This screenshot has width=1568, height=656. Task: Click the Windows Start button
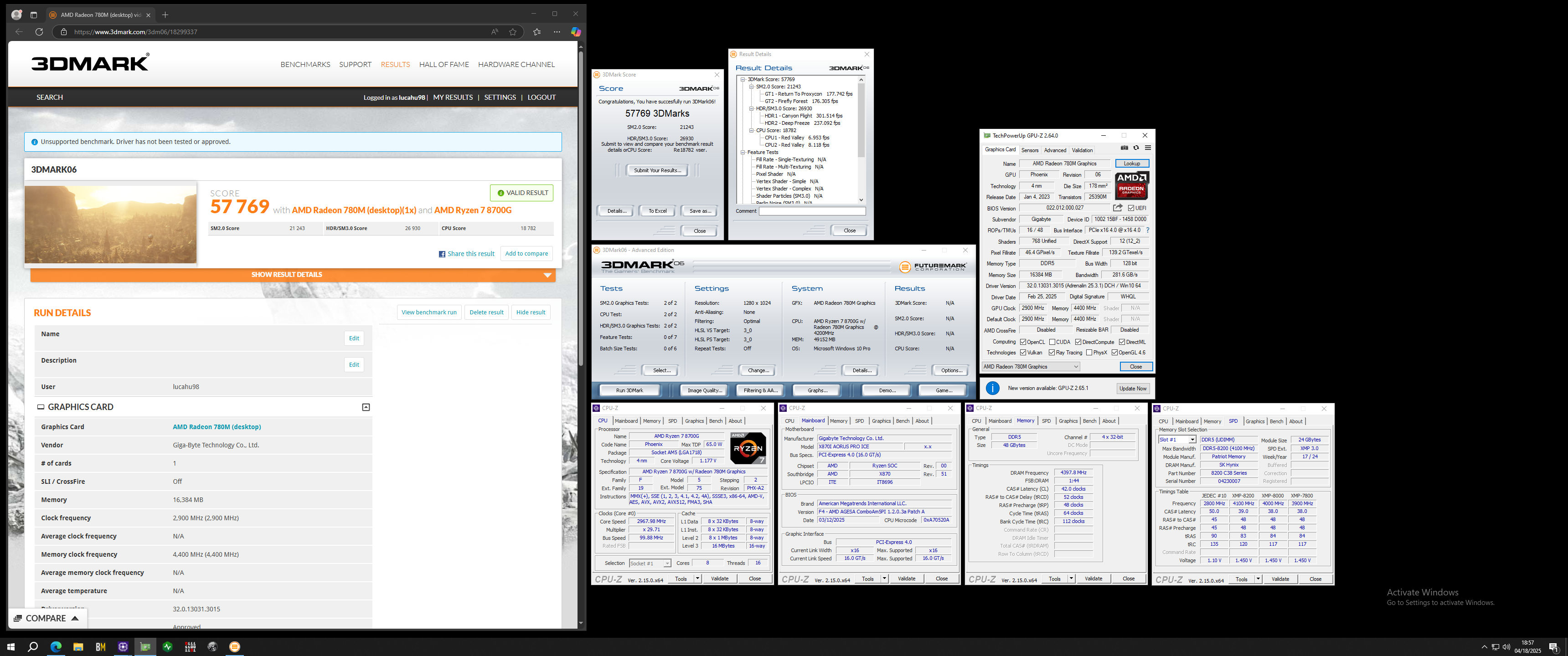tap(10, 647)
